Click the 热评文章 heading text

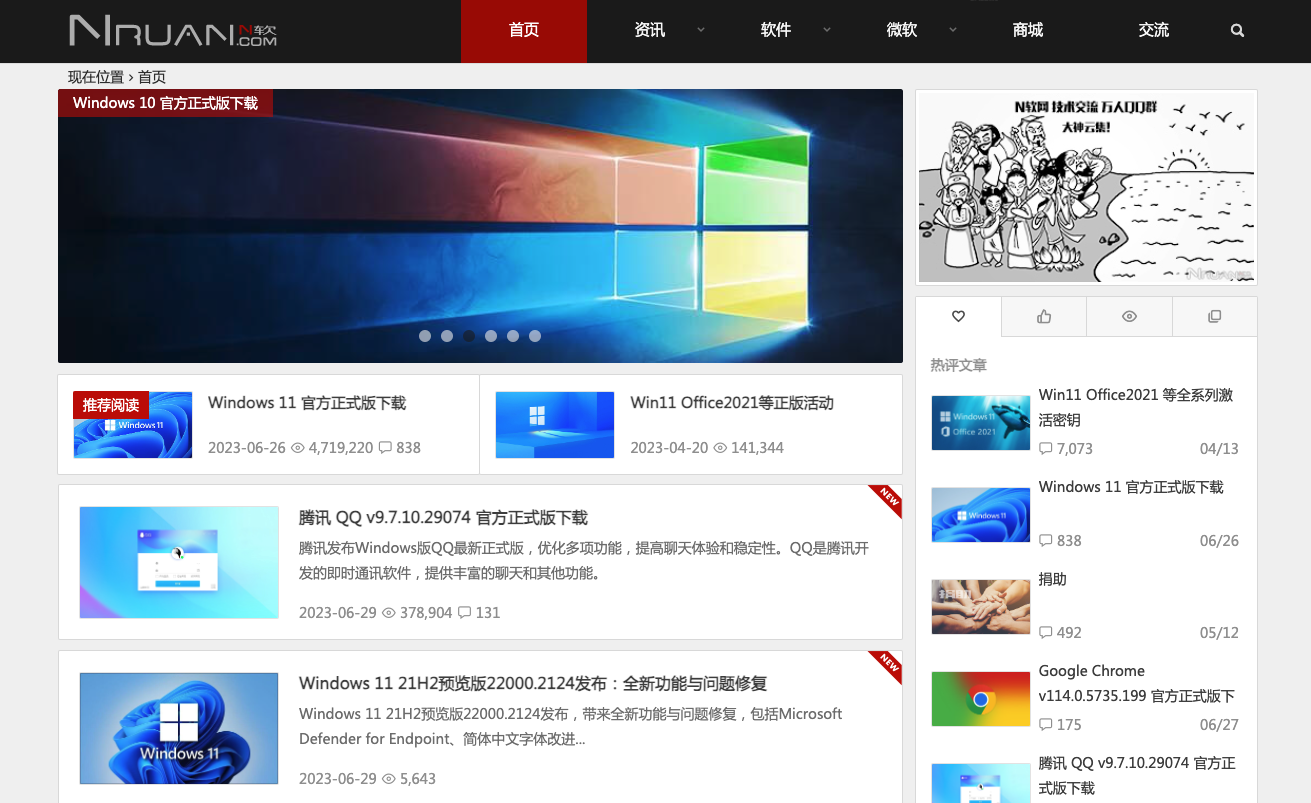[958, 365]
